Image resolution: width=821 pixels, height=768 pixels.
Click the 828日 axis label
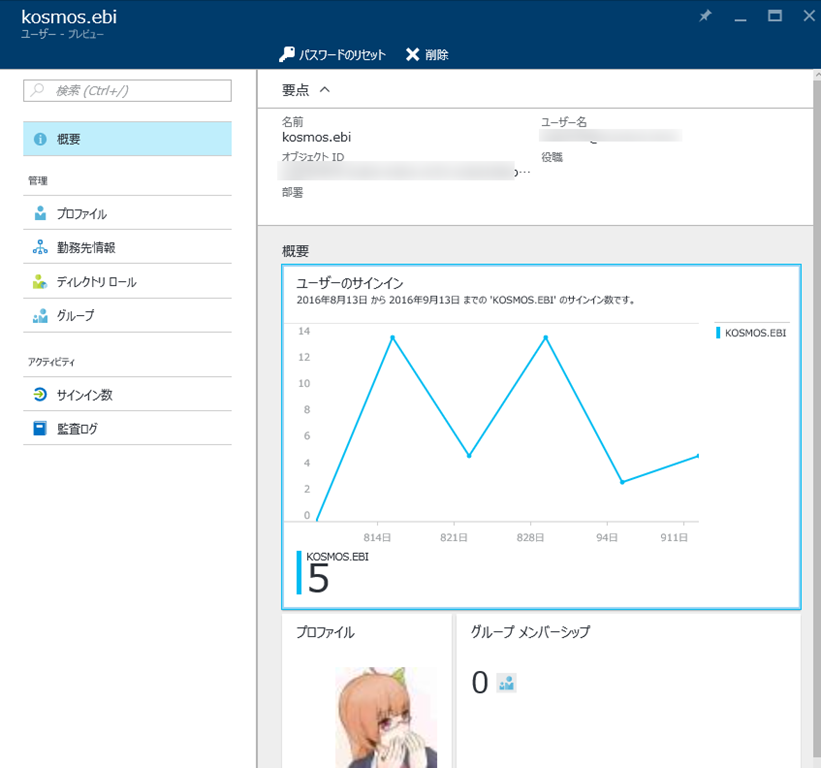(x=530, y=537)
